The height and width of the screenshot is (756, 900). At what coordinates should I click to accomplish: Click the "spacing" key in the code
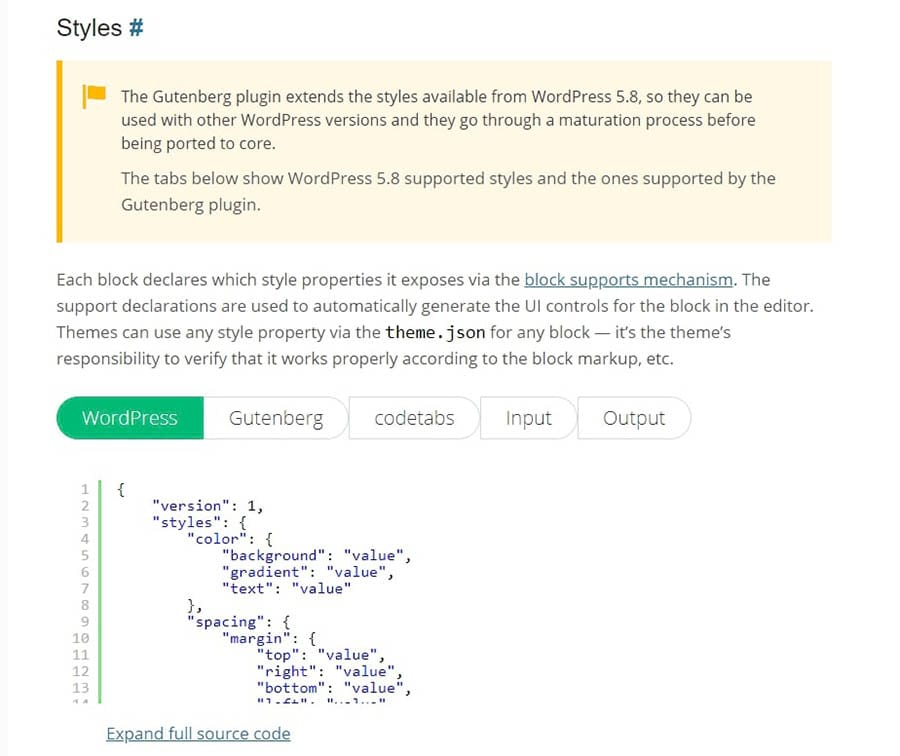coord(220,622)
